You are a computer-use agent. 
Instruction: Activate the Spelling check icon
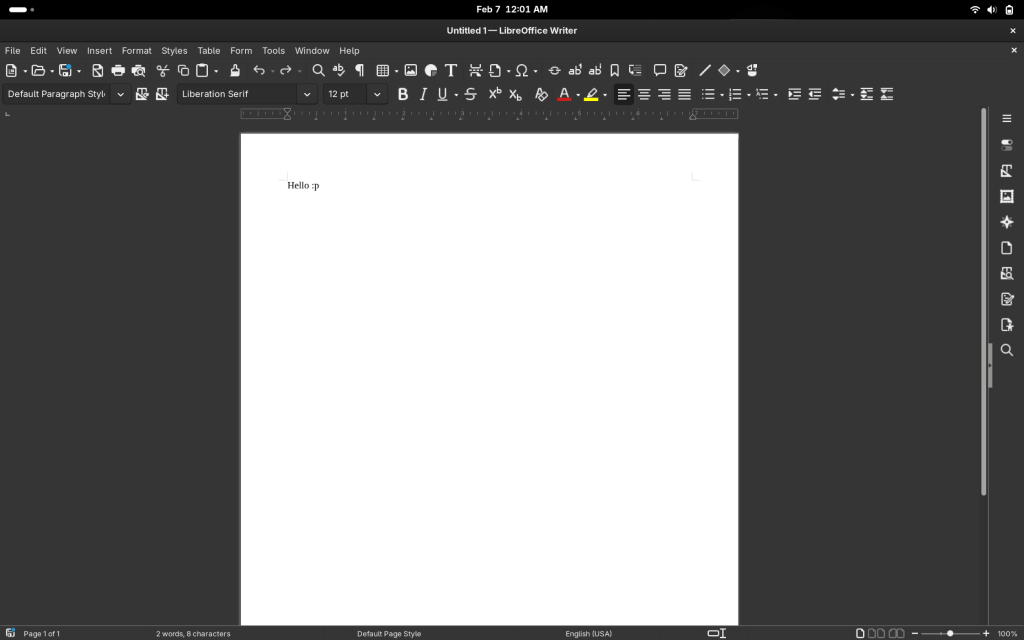[338, 70]
